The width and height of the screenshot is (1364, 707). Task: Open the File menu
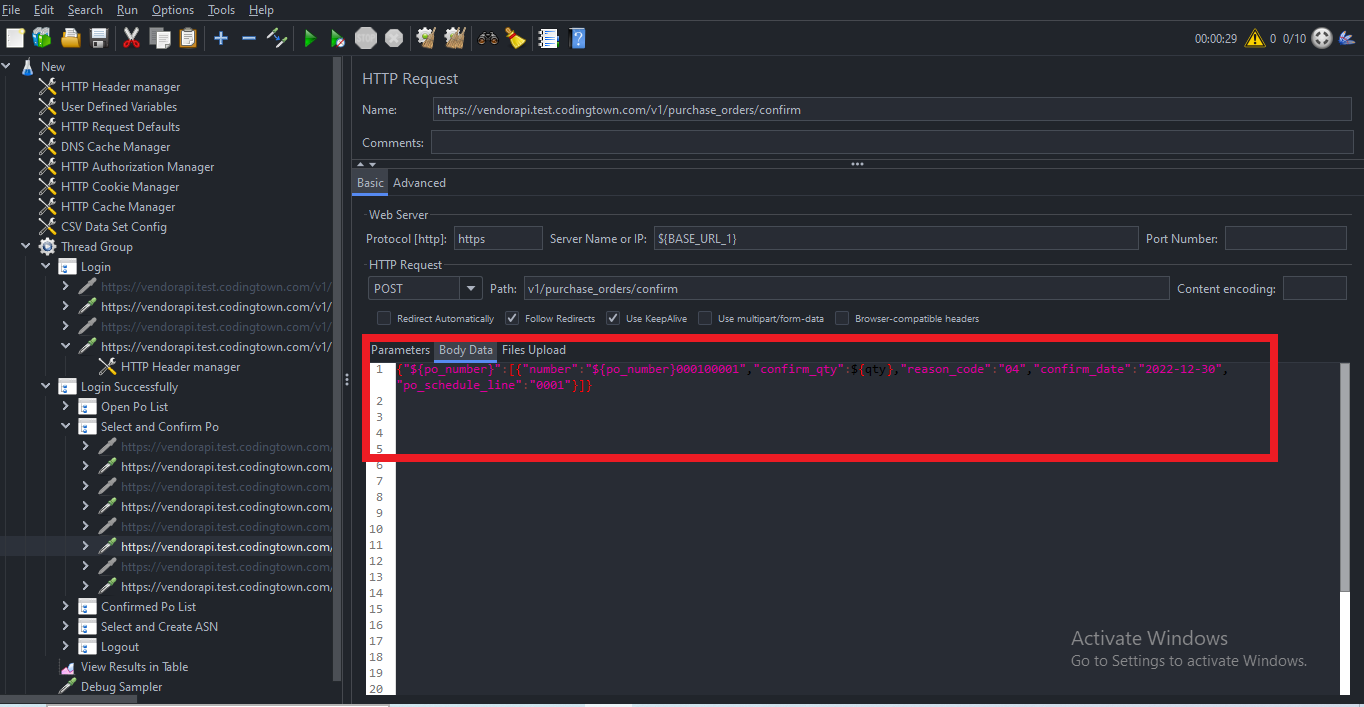tap(11, 10)
